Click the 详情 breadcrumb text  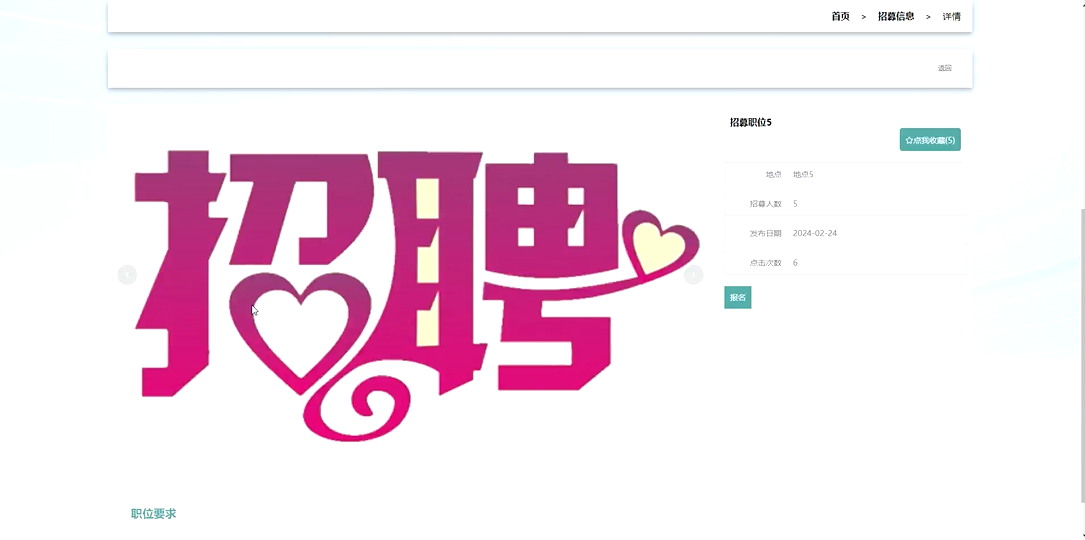(951, 17)
